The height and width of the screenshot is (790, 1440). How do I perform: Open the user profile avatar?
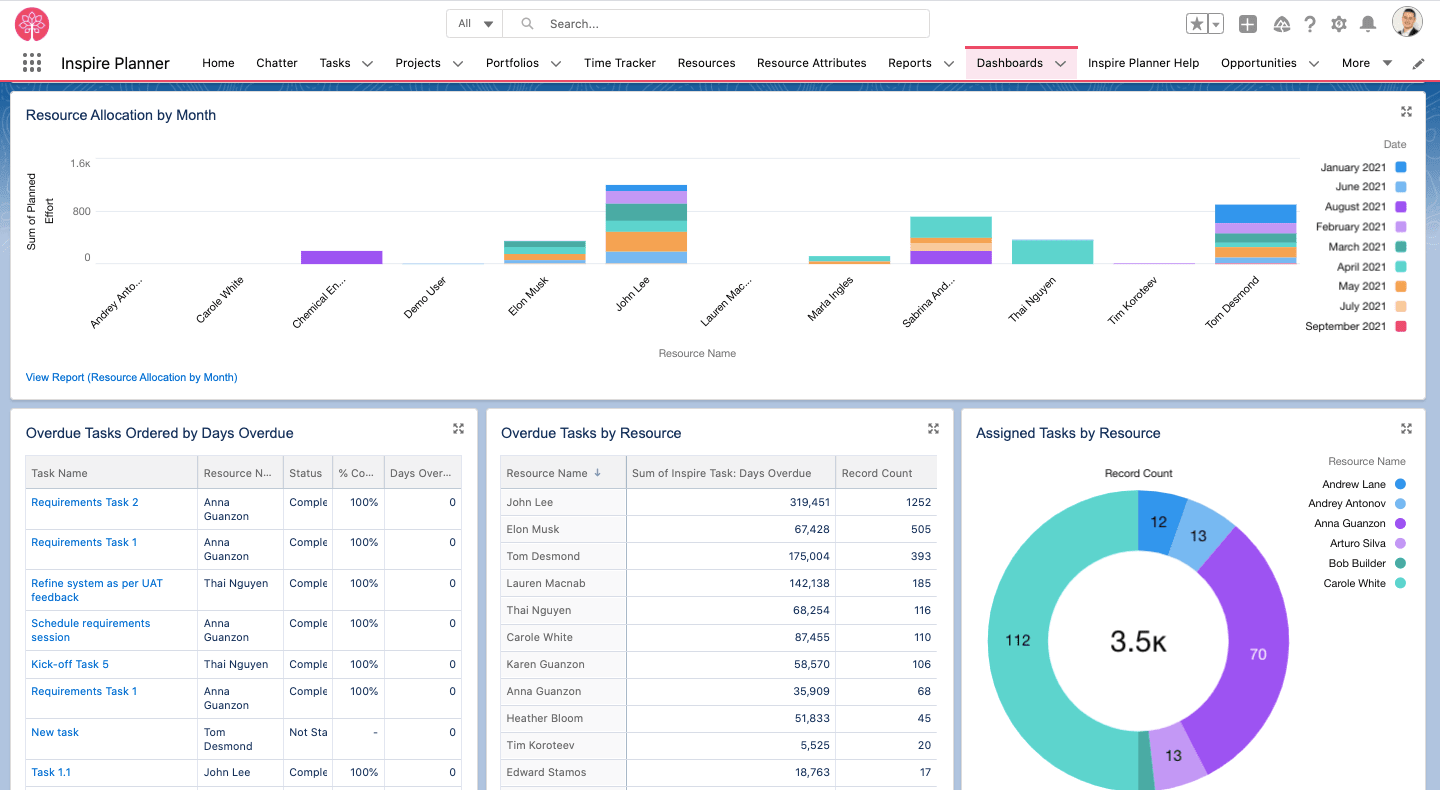pyautogui.click(x=1407, y=23)
